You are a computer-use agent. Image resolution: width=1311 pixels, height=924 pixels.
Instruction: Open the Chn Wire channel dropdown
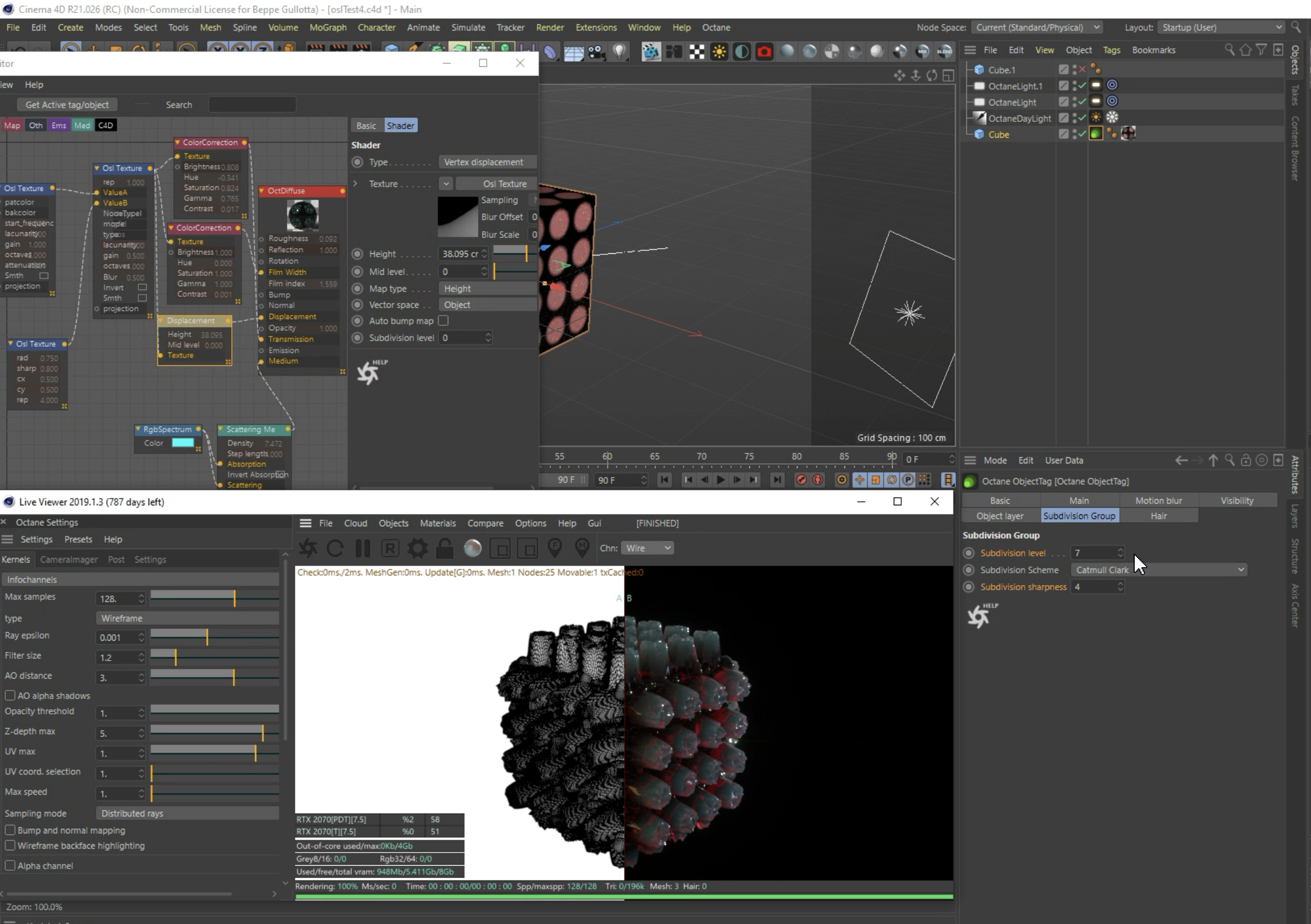[647, 548]
